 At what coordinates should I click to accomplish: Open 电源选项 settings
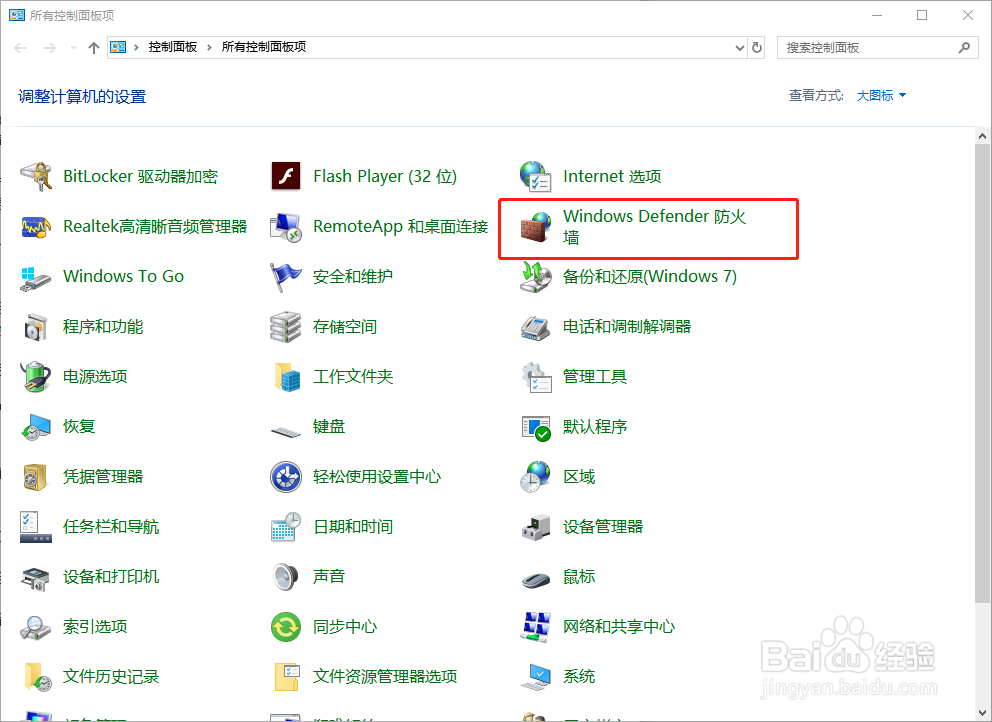click(x=95, y=376)
